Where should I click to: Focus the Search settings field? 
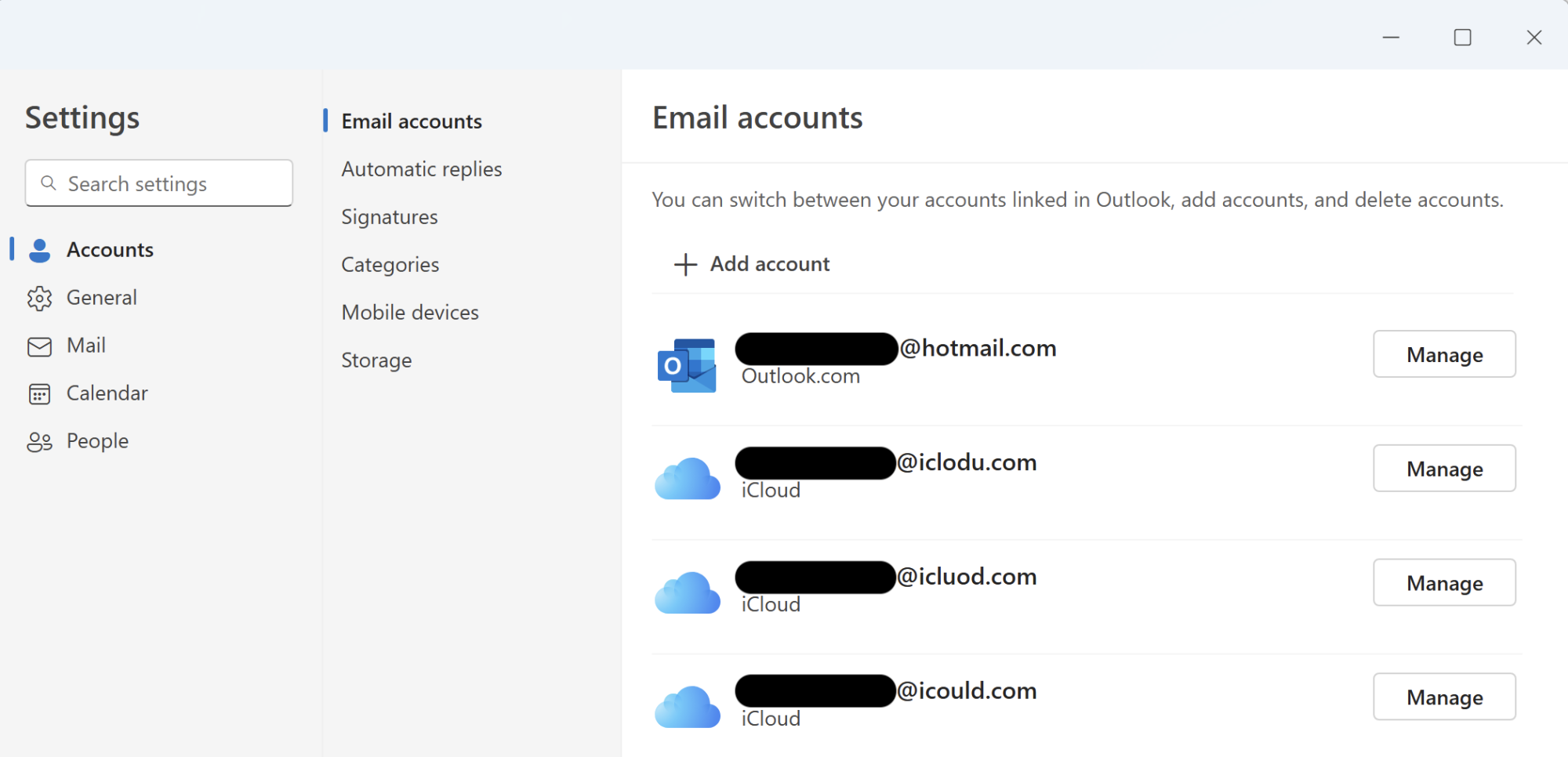159,183
